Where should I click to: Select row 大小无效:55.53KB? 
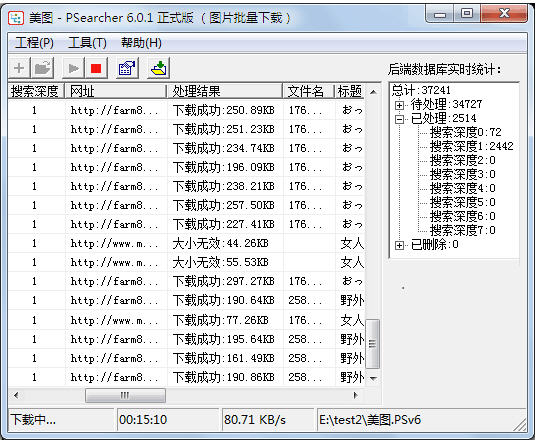[187, 263]
